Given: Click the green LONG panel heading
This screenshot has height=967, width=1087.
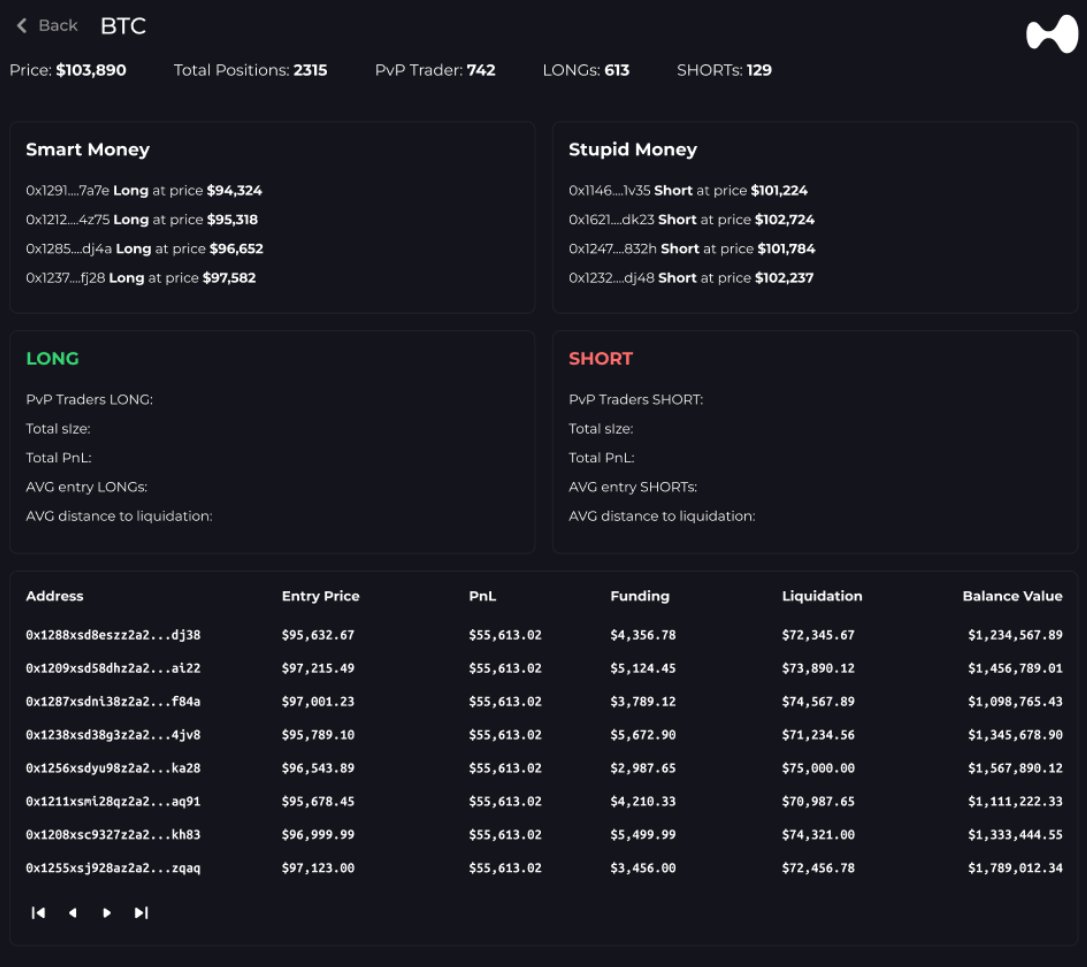Looking at the screenshot, I should tap(52, 359).
